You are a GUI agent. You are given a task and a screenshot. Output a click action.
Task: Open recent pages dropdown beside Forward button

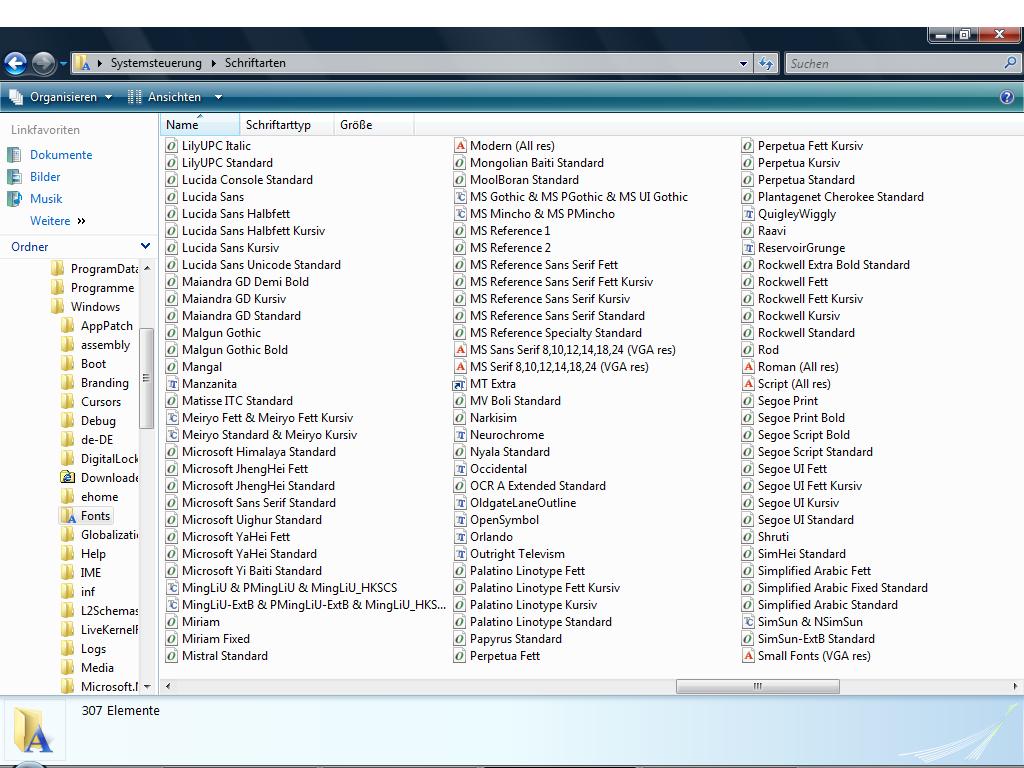(x=63, y=63)
